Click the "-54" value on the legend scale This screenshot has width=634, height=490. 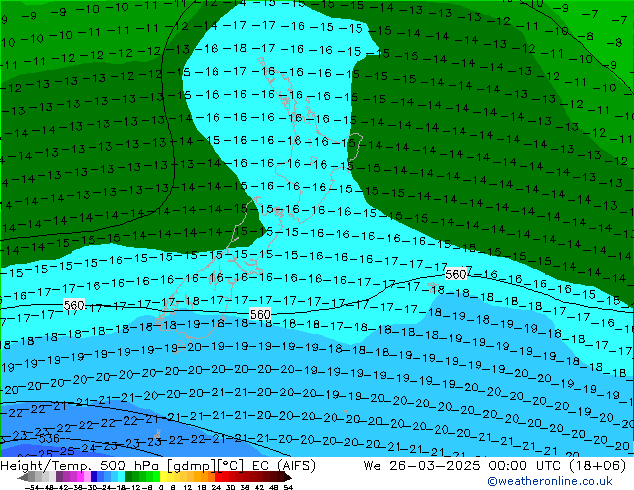tap(32, 487)
